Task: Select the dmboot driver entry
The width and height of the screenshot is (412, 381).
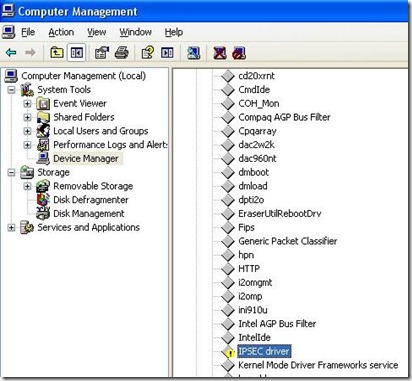Action: (x=253, y=172)
